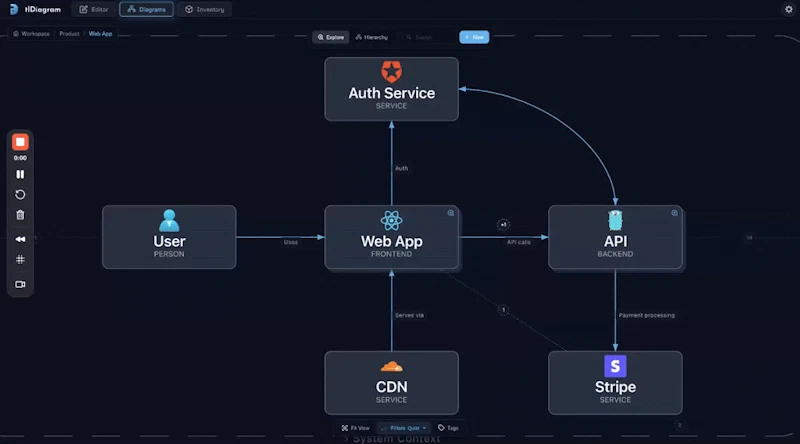Click Fit View button
This screenshot has height=444, width=800.
pyautogui.click(x=356, y=428)
